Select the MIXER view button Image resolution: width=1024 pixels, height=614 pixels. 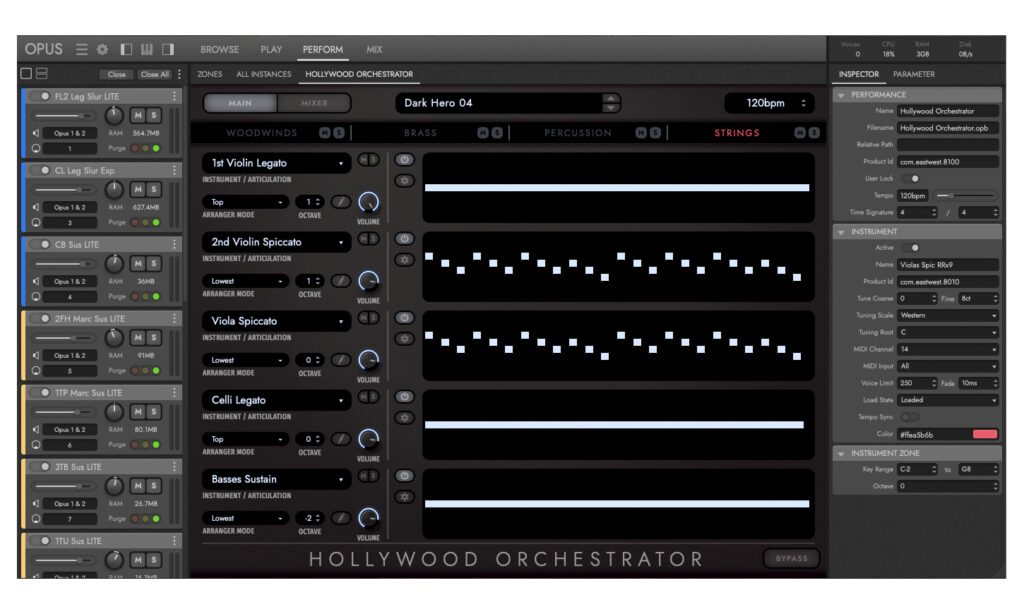(314, 103)
